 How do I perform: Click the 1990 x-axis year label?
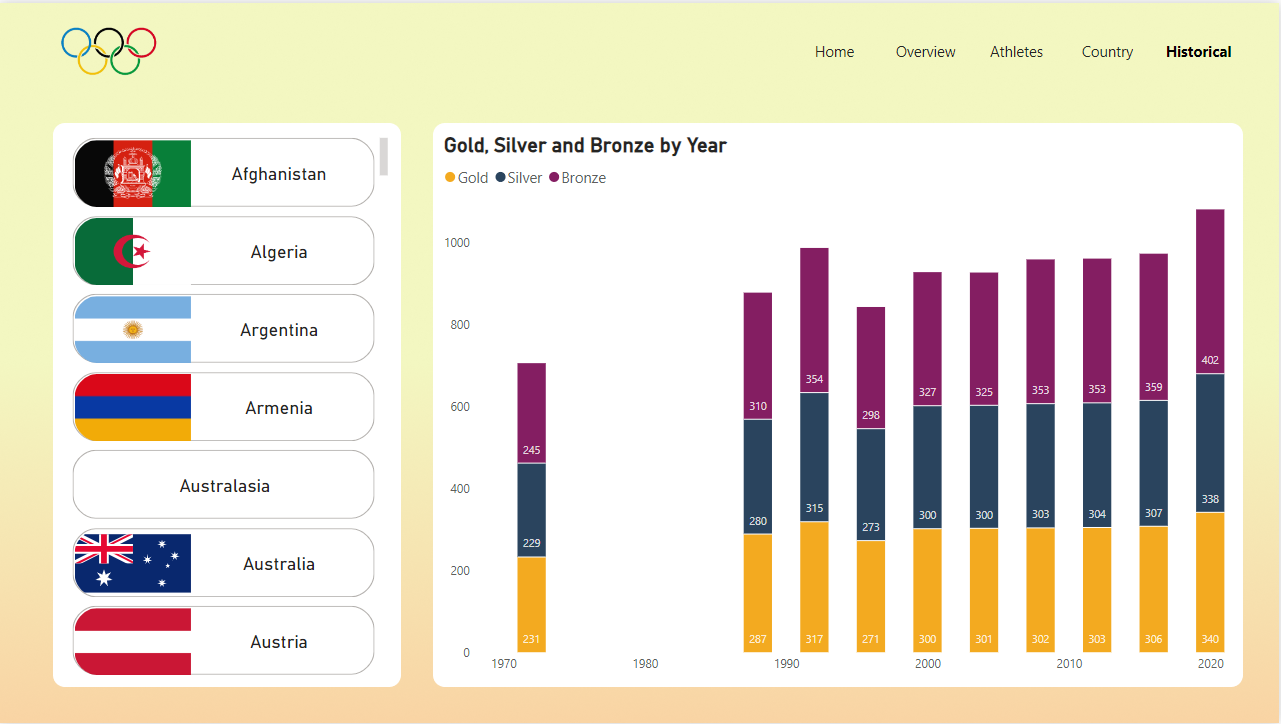pyautogui.click(x=787, y=664)
